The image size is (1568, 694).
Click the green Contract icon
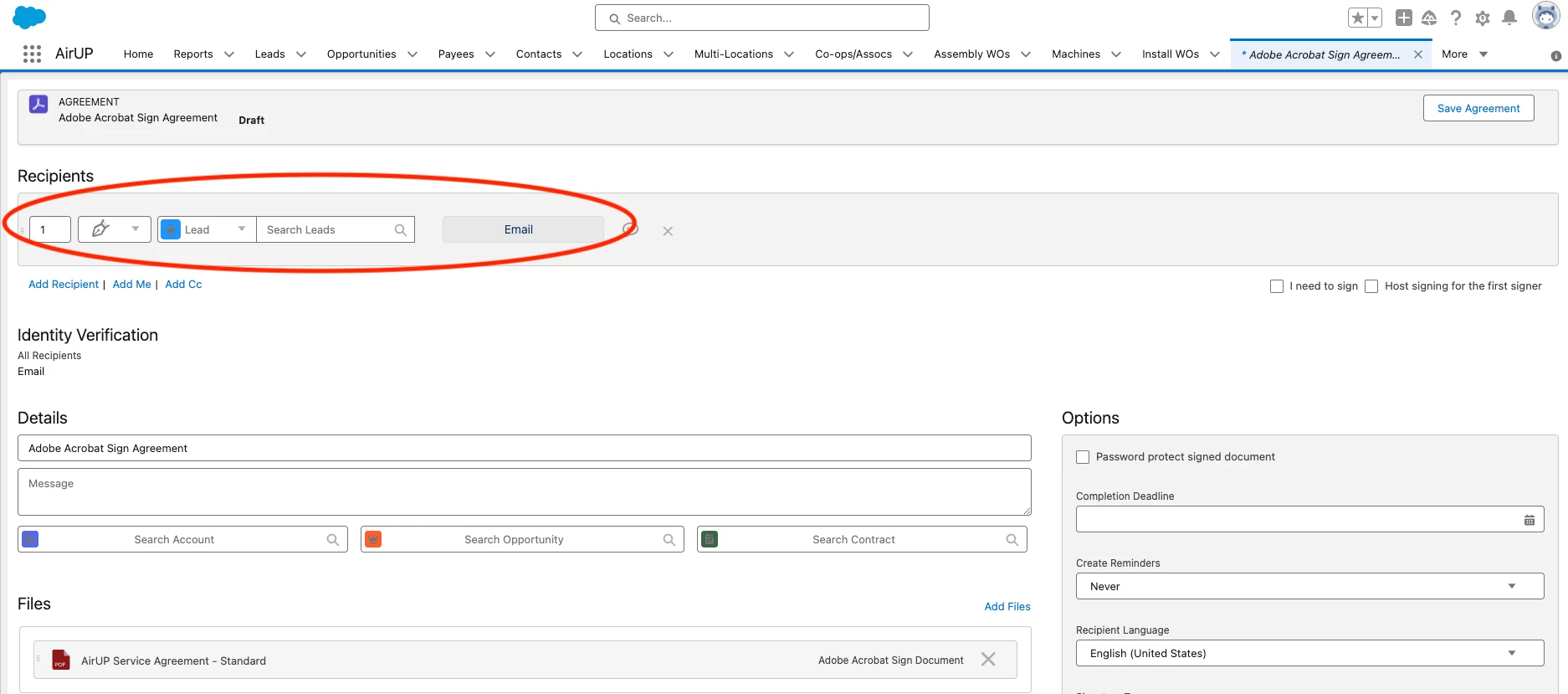[x=710, y=539]
